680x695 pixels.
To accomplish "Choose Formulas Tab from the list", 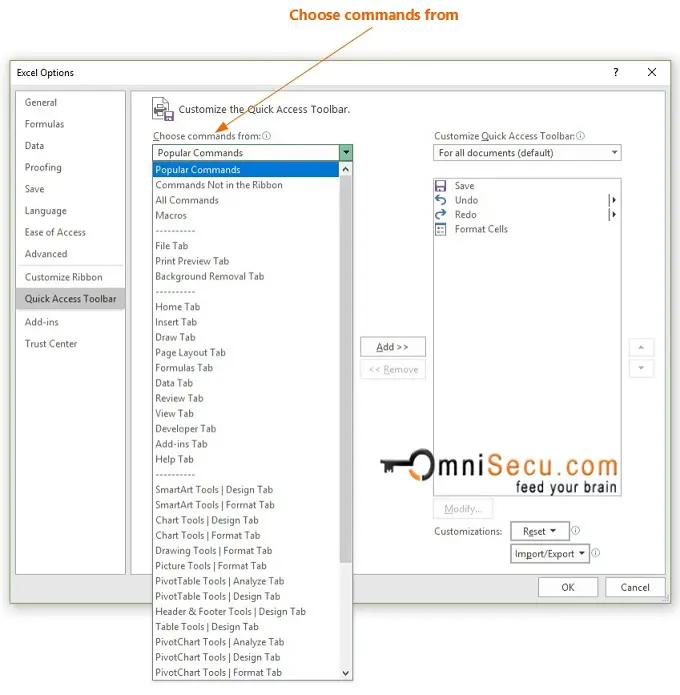I will [x=246, y=368].
